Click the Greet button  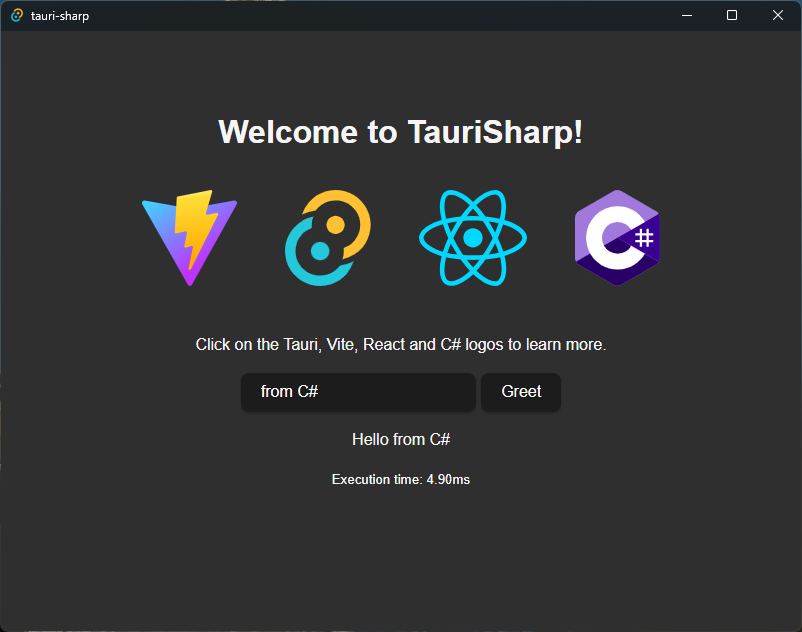(521, 392)
